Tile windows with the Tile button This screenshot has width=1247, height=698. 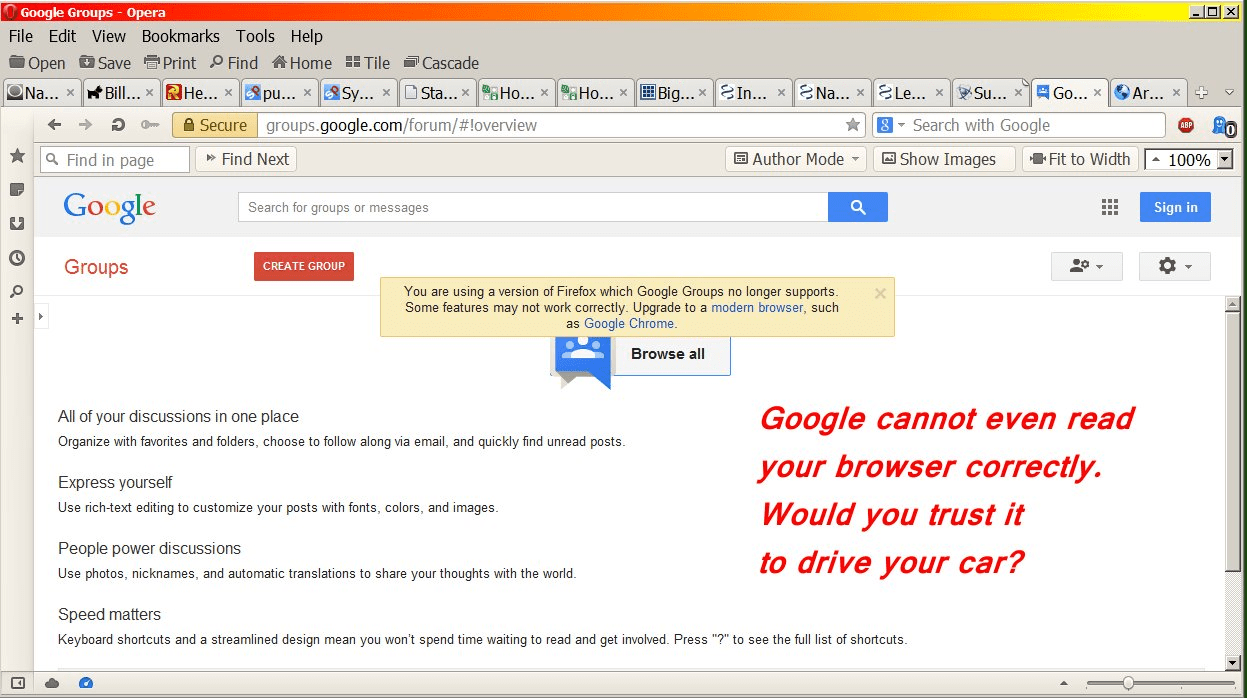367,63
